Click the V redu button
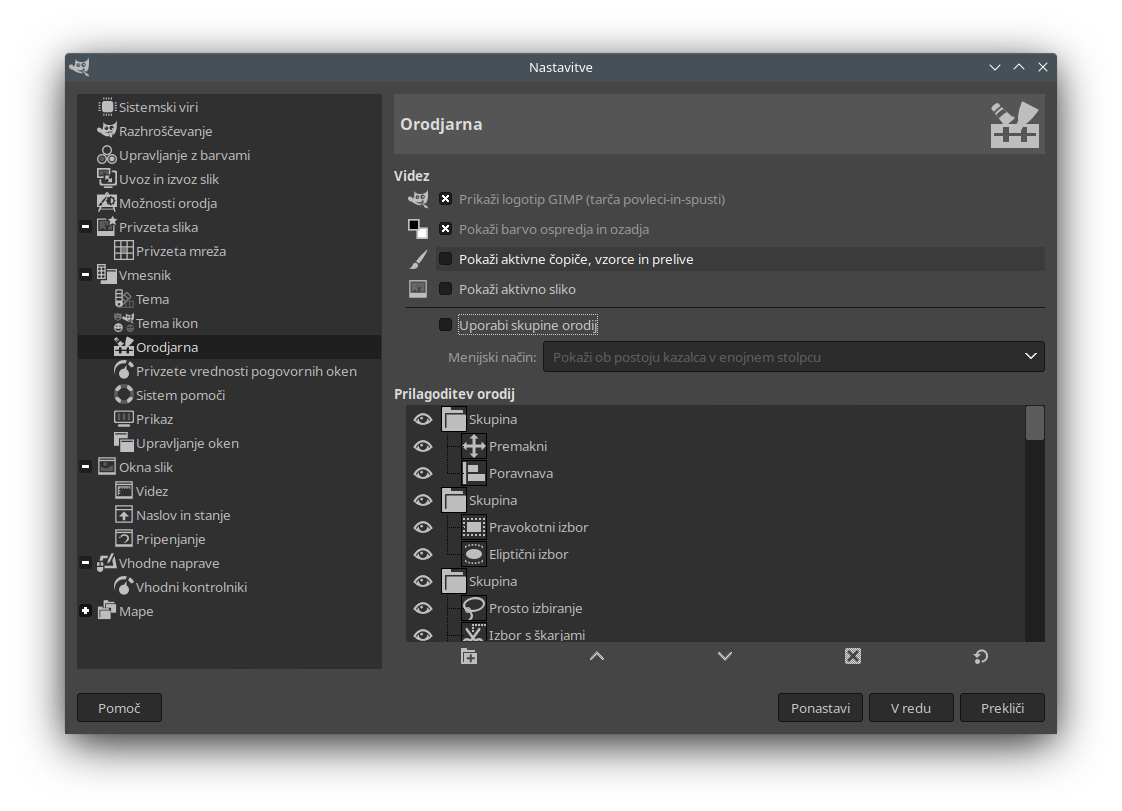The image size is (1122, 811). pyautogui.click(x=911, y=708)
